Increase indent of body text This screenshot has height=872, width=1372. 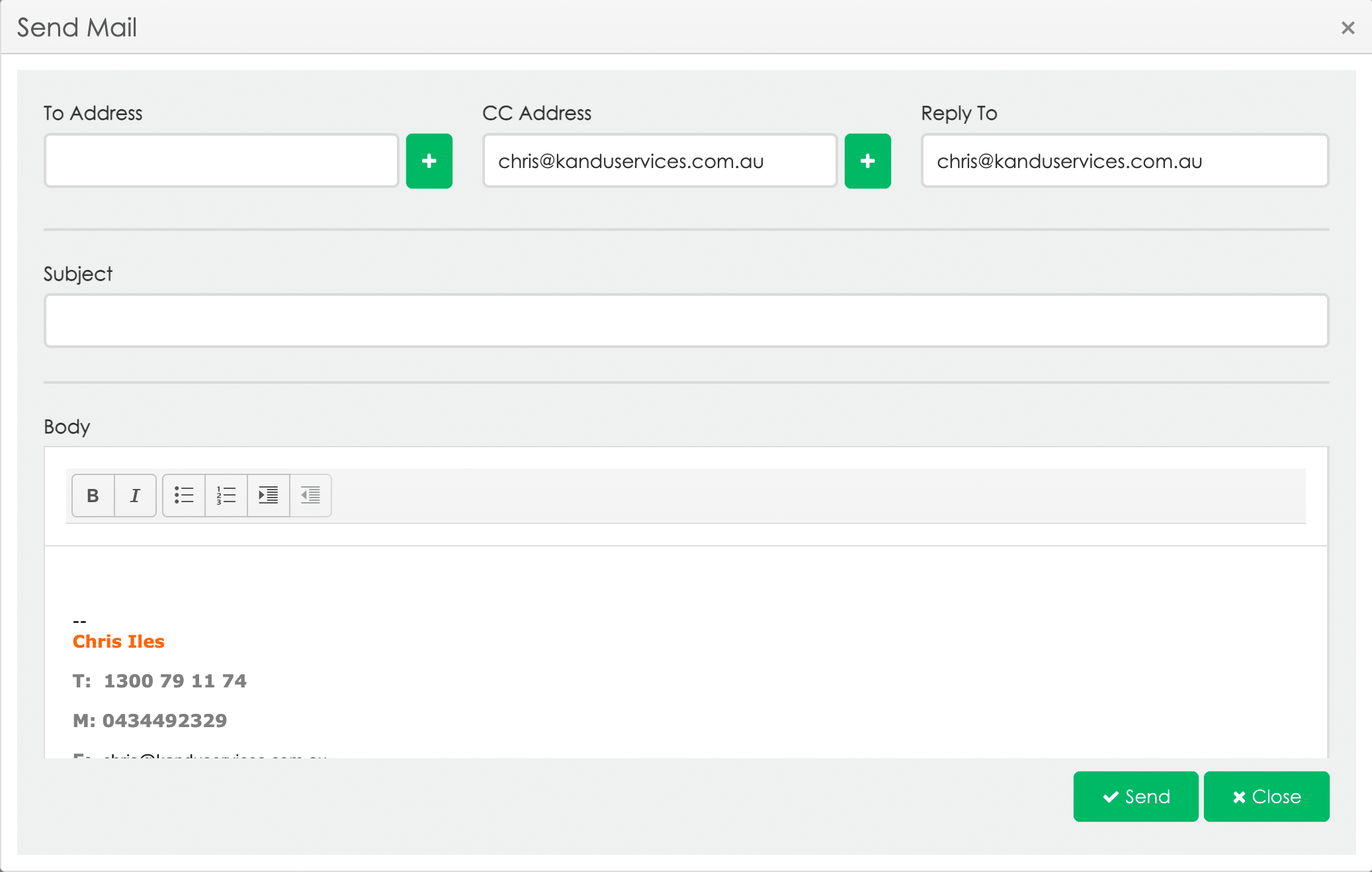click(x=269, y=496)
